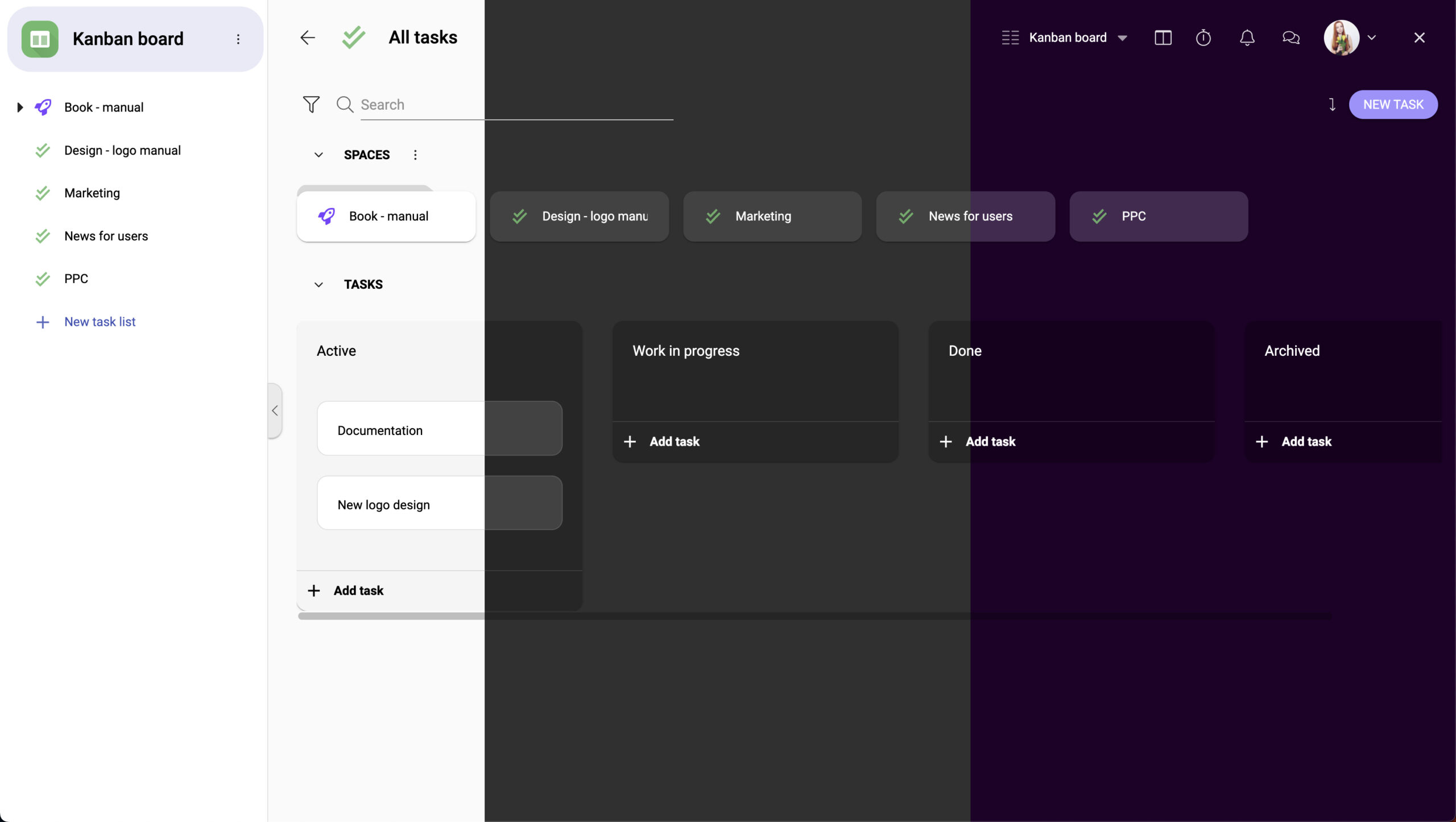This screenshot has height=822, width=1456.
Task: Click the filter icon to filter tasks
Action: (x=311, y=104)
